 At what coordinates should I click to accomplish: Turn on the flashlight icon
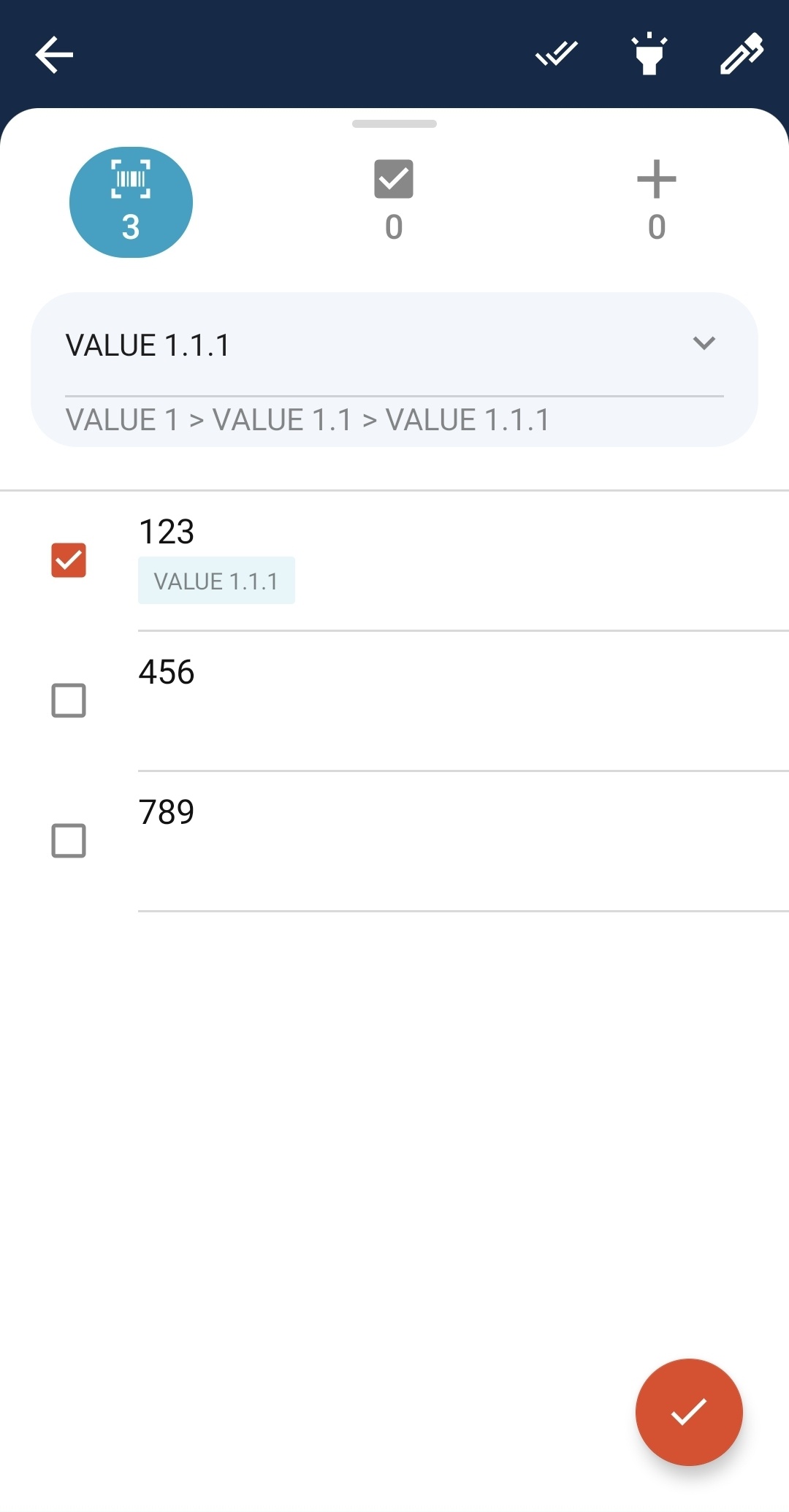tap(649, 55)
